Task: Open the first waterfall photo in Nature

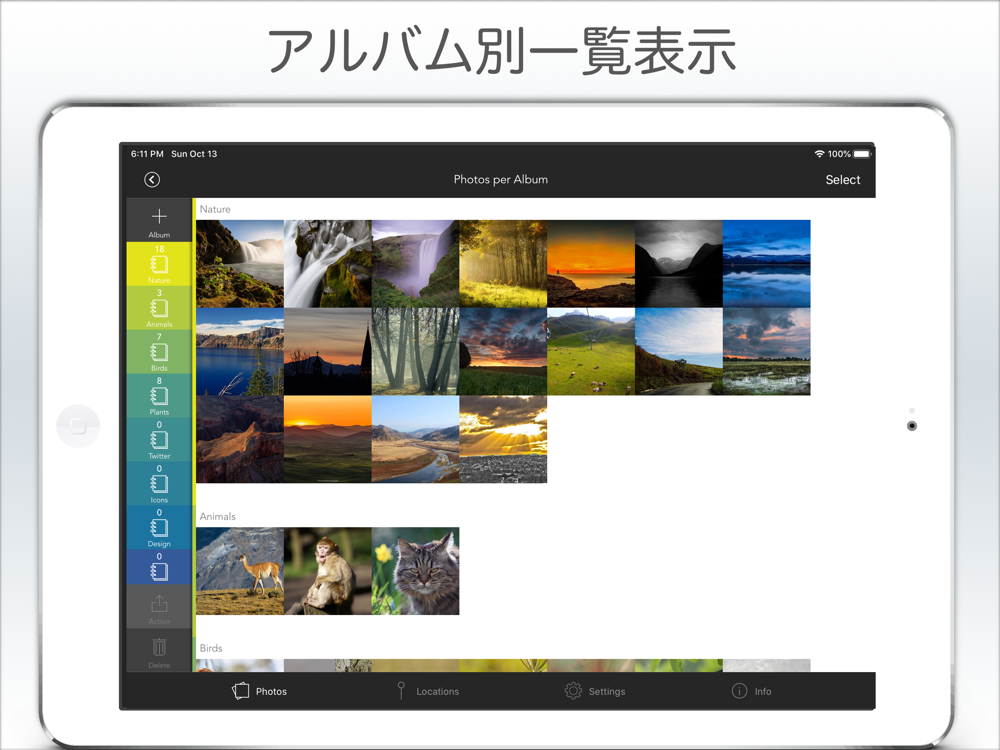Action: point(240,263)
